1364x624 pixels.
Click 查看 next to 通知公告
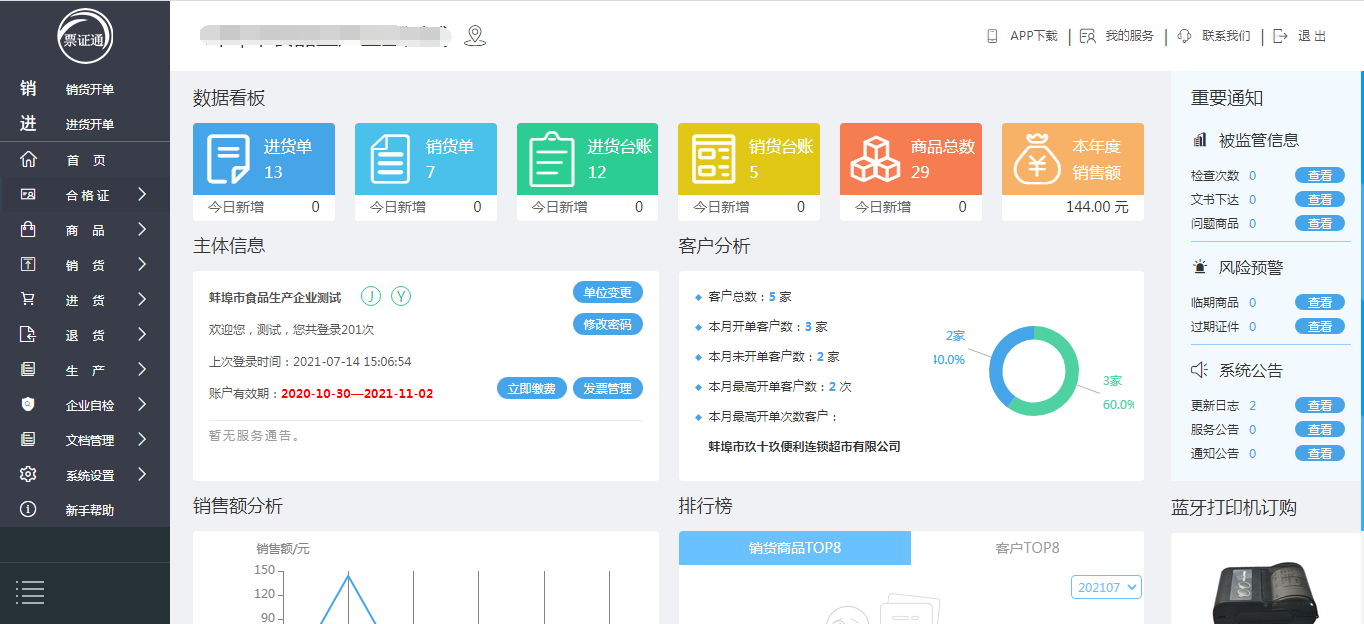pos(1320,453)
